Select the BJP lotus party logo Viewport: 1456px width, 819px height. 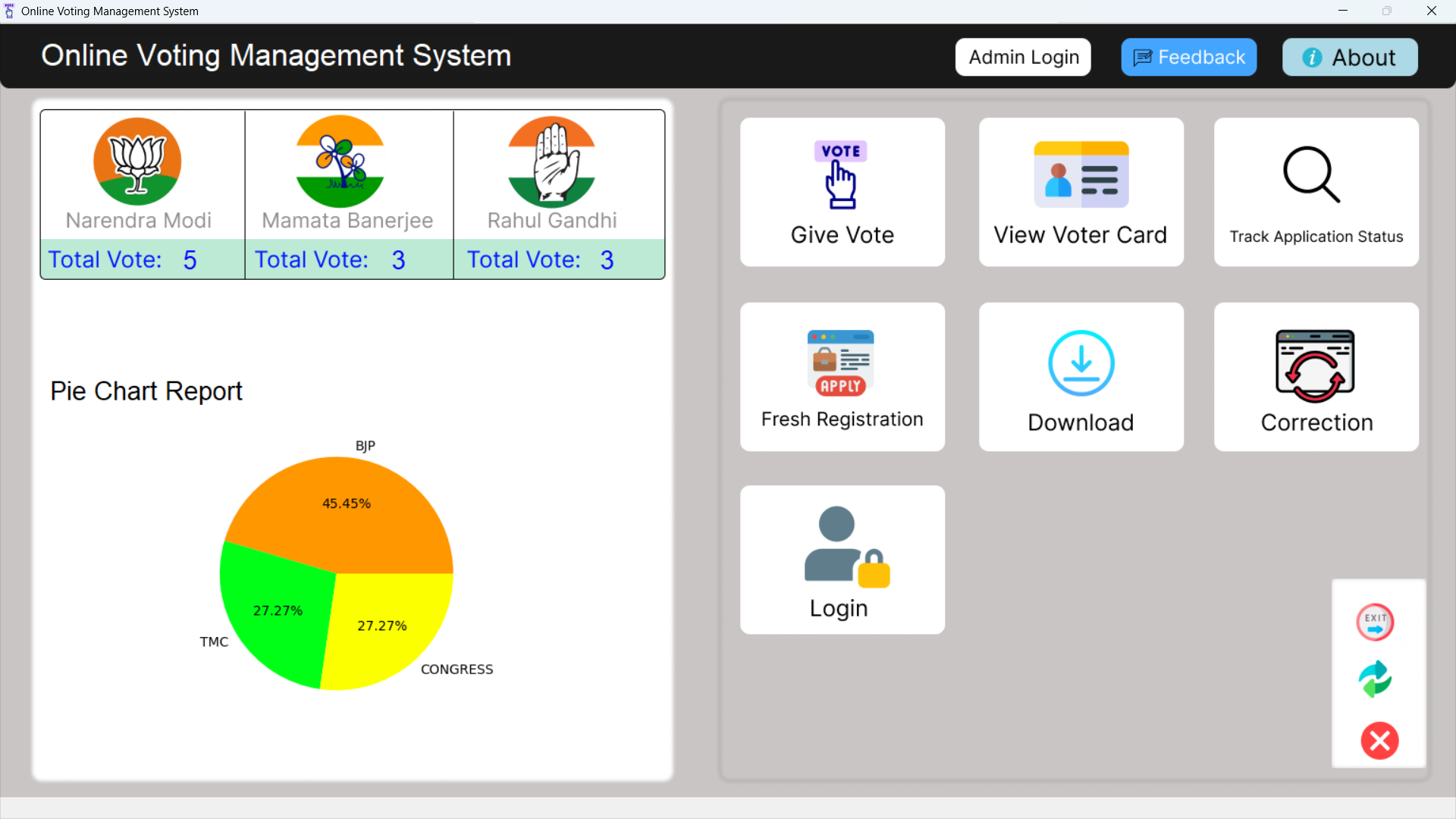[137, 161]
